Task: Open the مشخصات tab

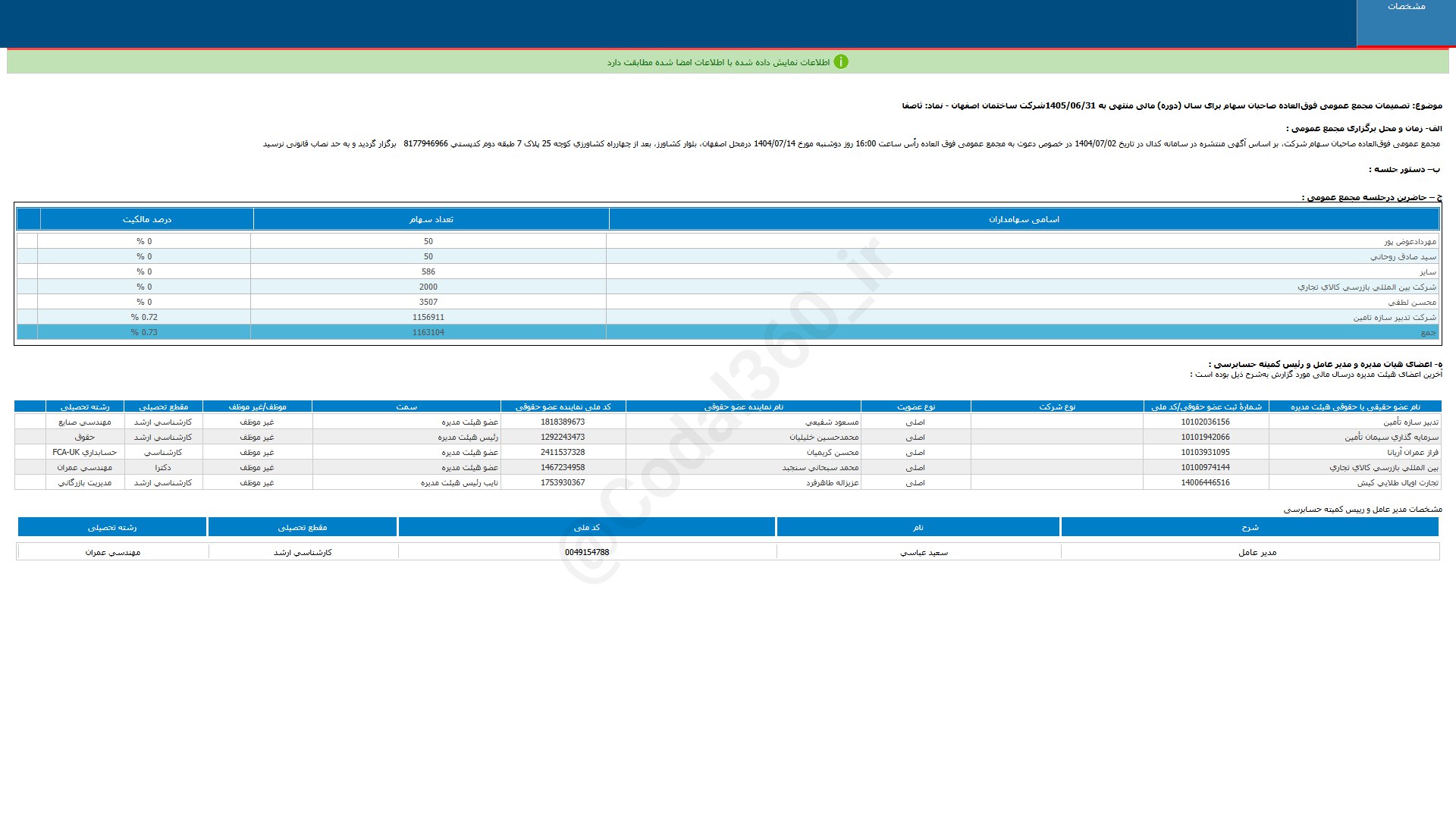Action: coord(1406,7)
